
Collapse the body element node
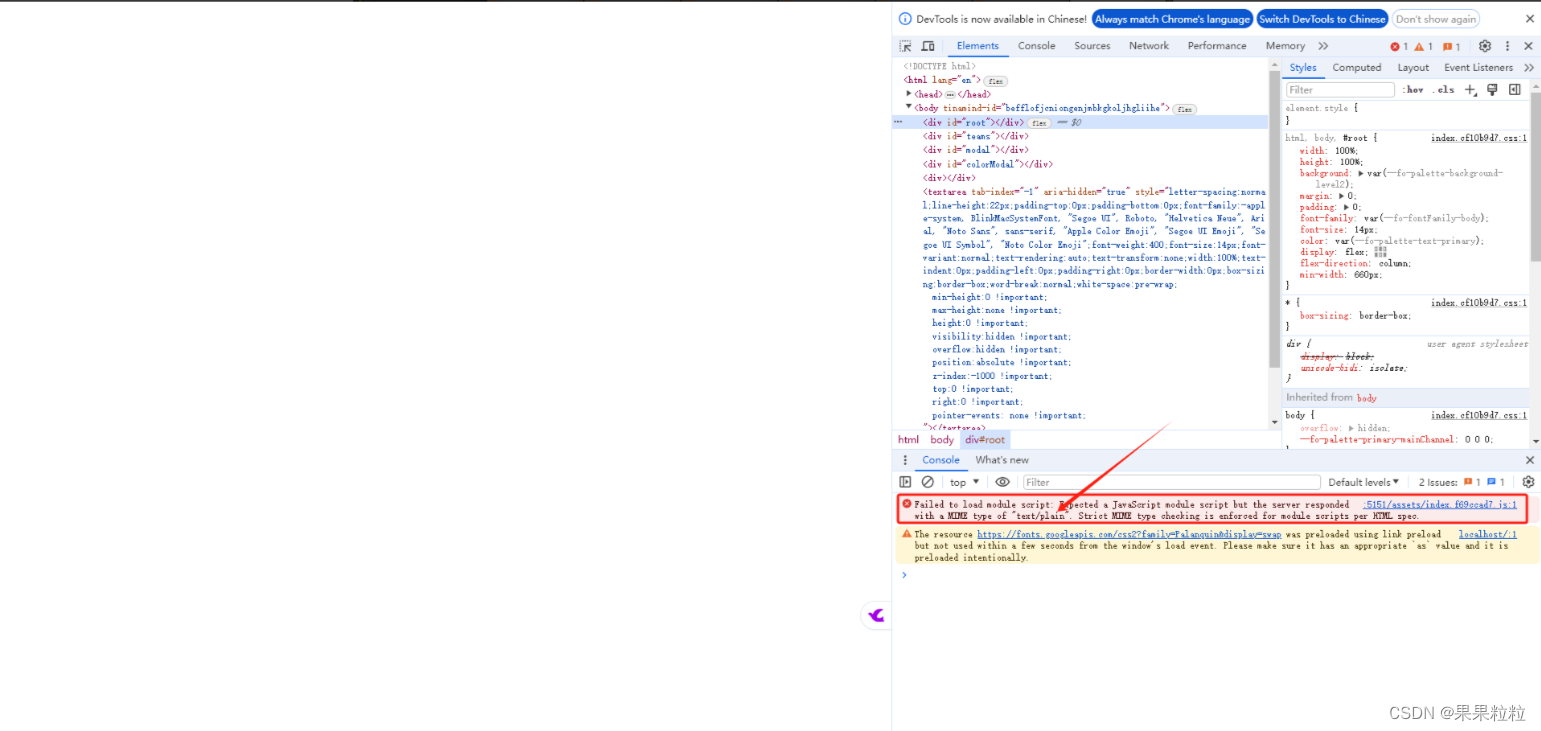[x=909, y=107]
